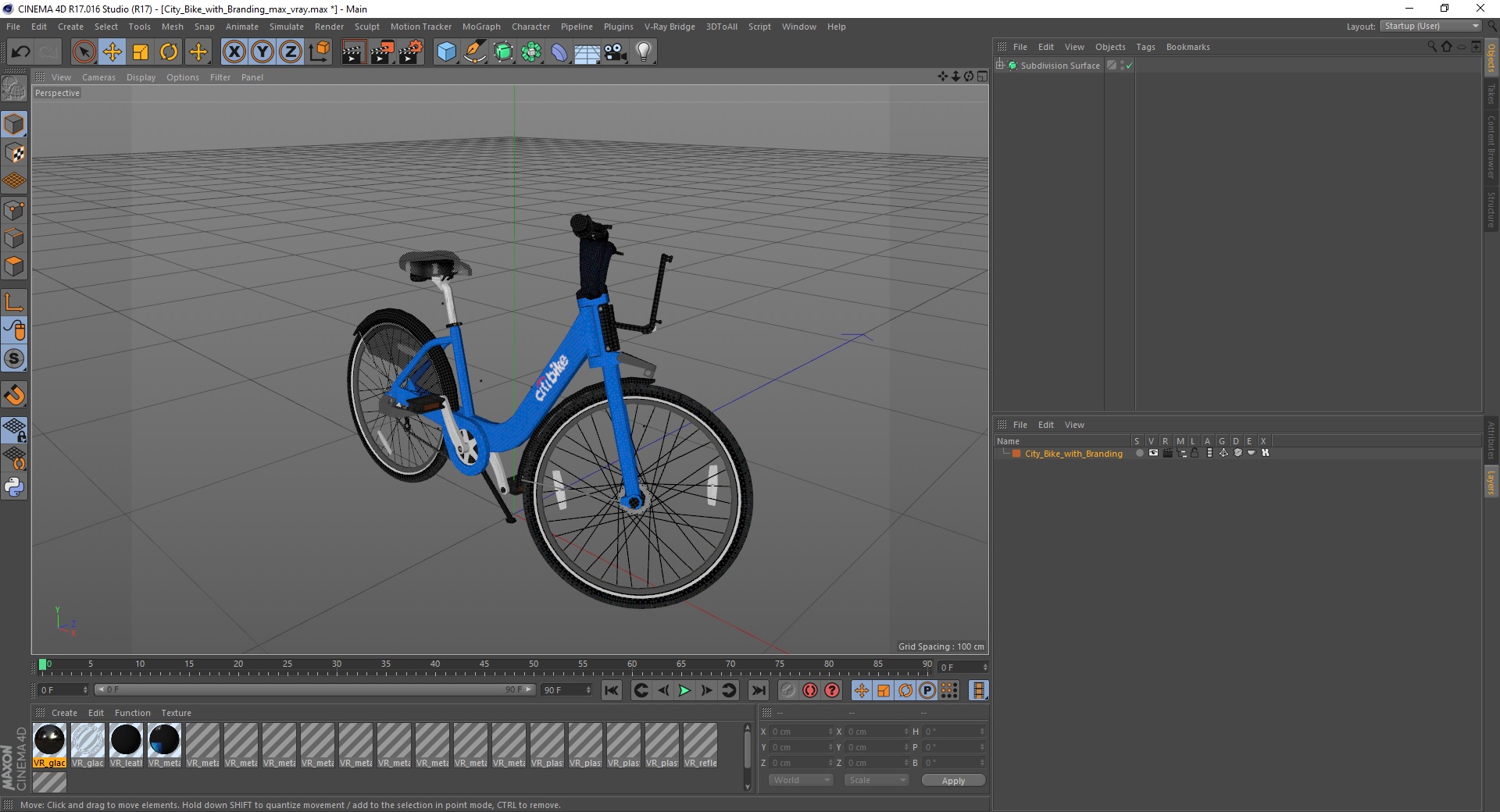Image resolution: width=1500 pixels, height=812 pixels.
Task: Click the coordinate system toggle icon
Action: coord(319,52)
